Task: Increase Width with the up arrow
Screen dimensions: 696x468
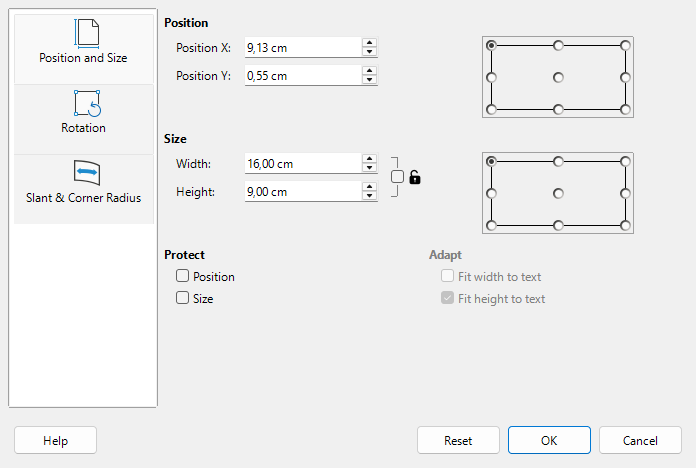Action: [369, 159]
